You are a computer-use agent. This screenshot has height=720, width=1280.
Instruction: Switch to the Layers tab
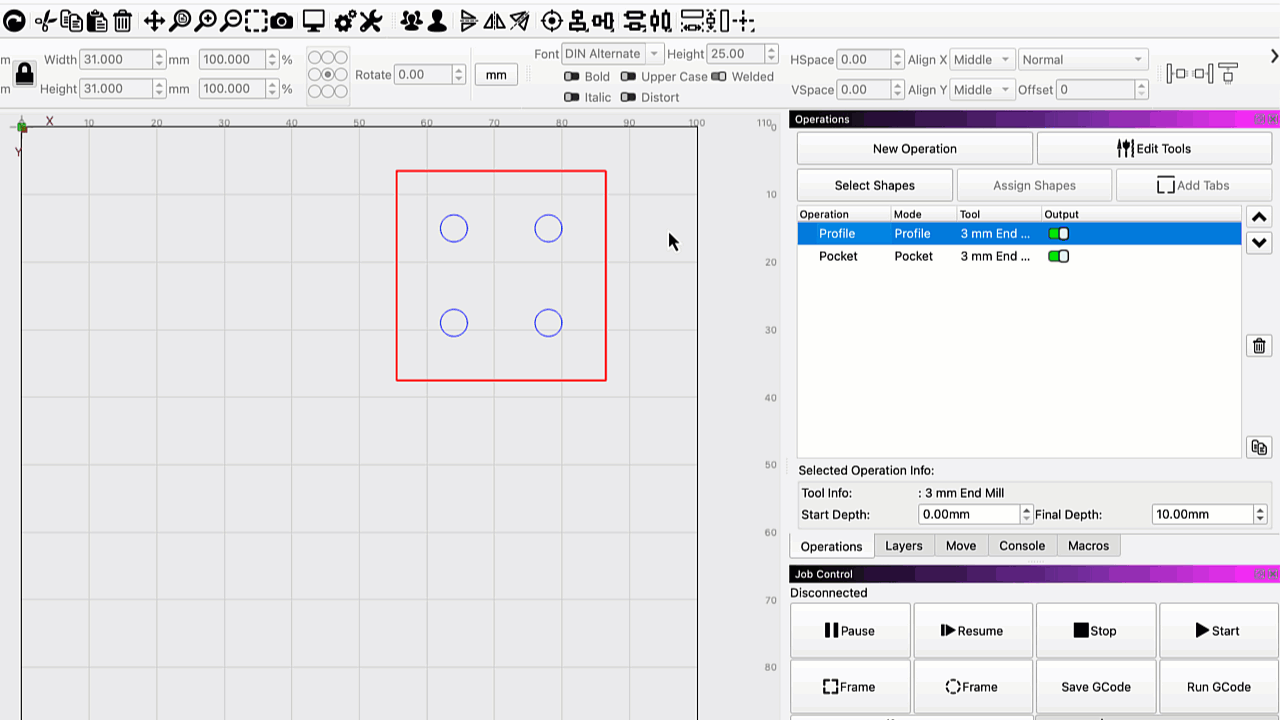coord(903,546)
